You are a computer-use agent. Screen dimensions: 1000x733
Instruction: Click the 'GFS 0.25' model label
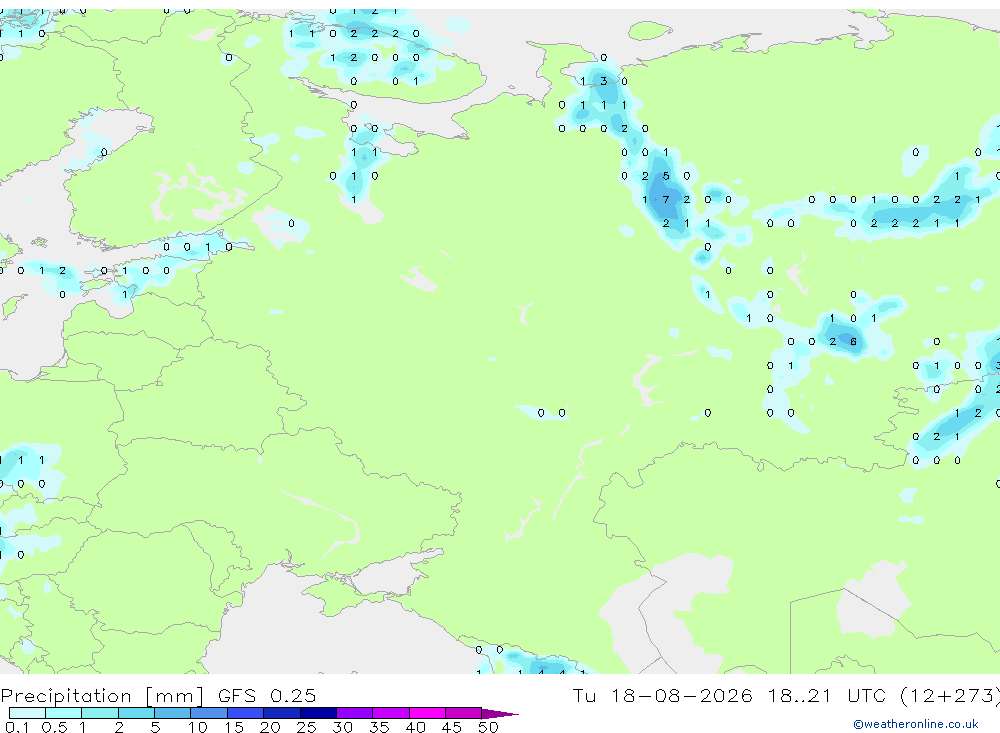[267, 695]
